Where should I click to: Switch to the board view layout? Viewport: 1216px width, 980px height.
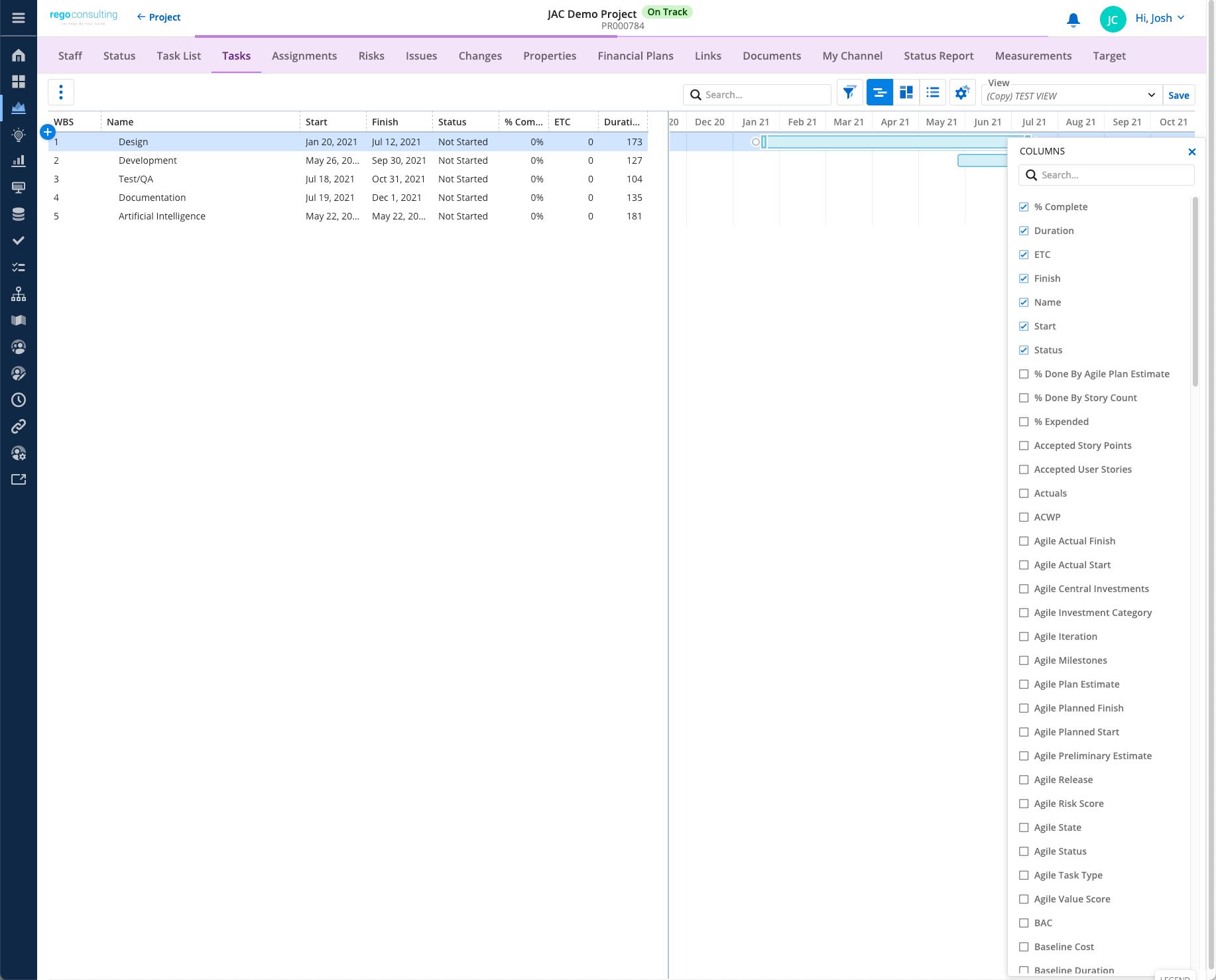(906, 93)
